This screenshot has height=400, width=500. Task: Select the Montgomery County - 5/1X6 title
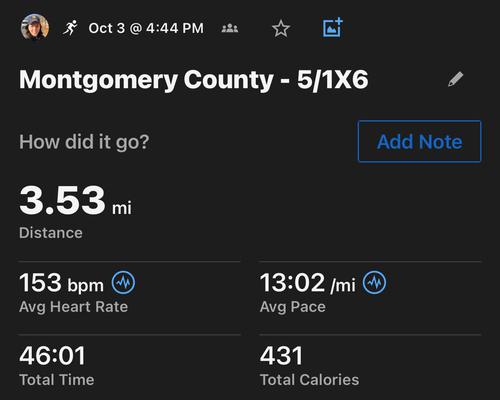click(x=194, y=80)
